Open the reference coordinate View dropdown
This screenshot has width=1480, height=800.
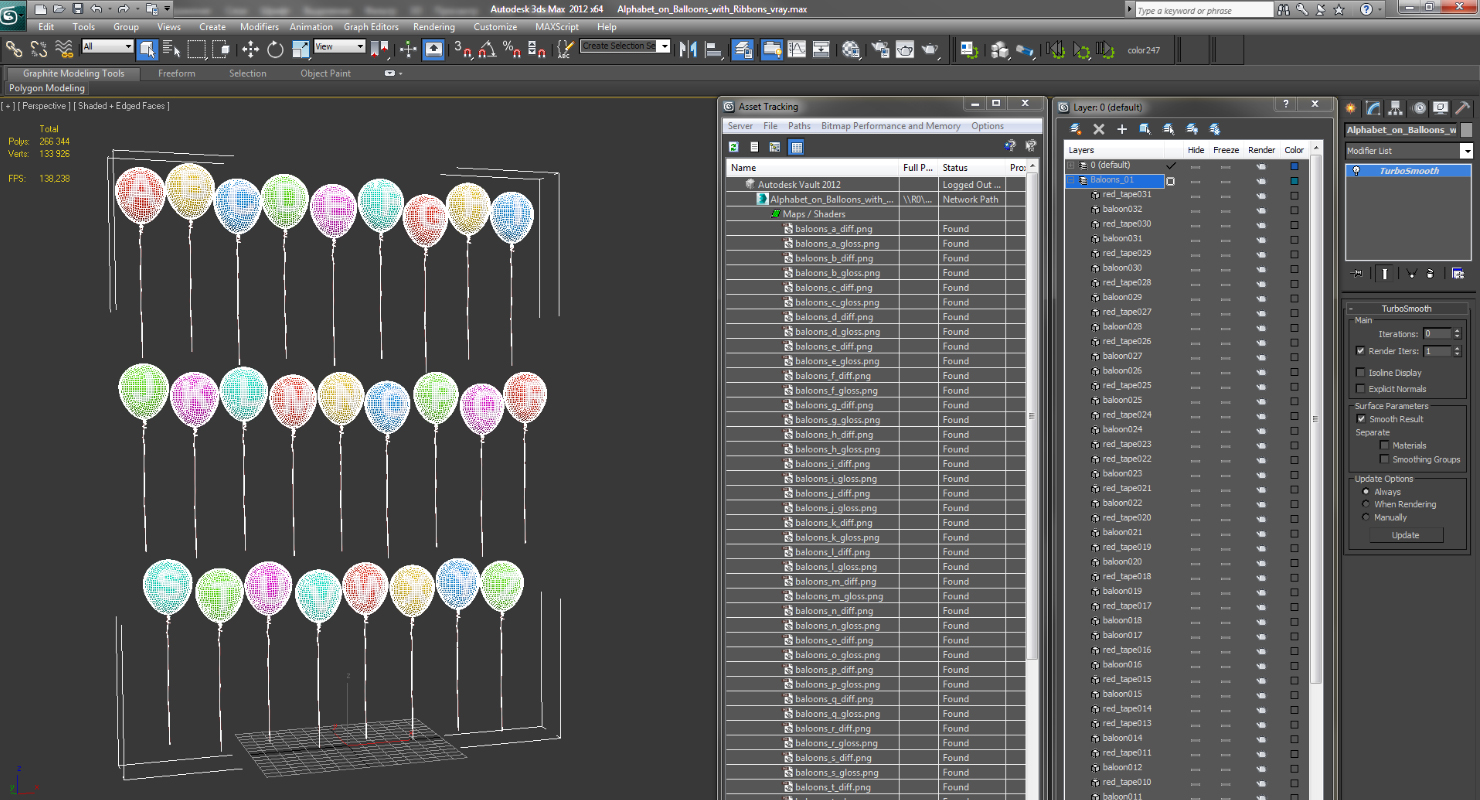pos(339,47)
